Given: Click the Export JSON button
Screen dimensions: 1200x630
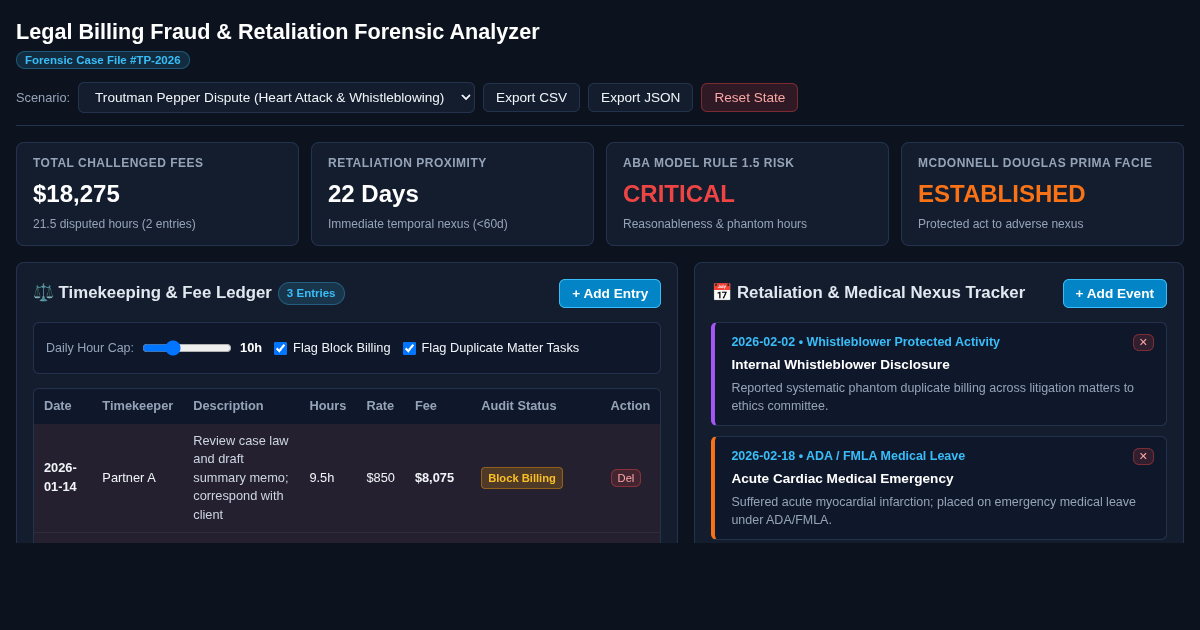Looking at the screenshot, I should [x=640, y=97].
